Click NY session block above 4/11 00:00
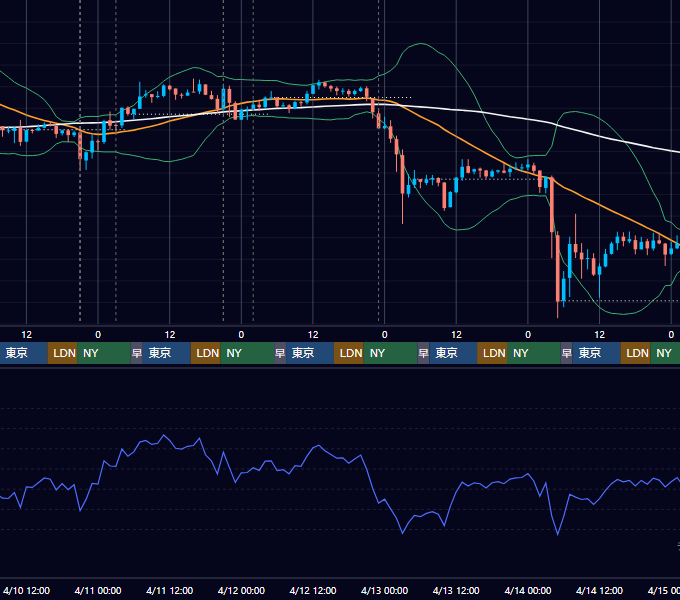The height and width of the screenshot is (600, 680). (x=104, y=353)
